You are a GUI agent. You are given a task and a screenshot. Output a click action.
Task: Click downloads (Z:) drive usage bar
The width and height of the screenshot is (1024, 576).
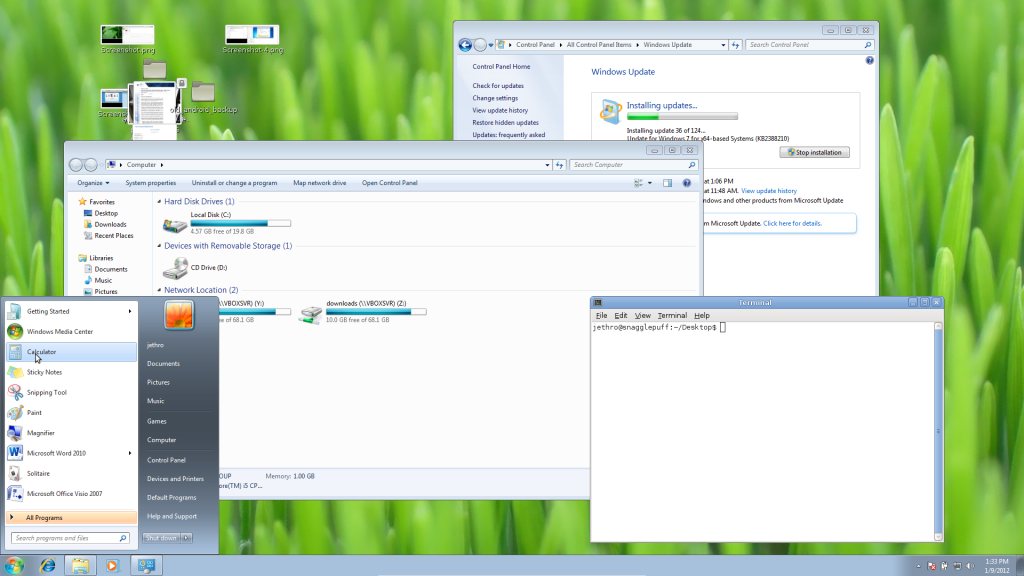pos(376,312)
